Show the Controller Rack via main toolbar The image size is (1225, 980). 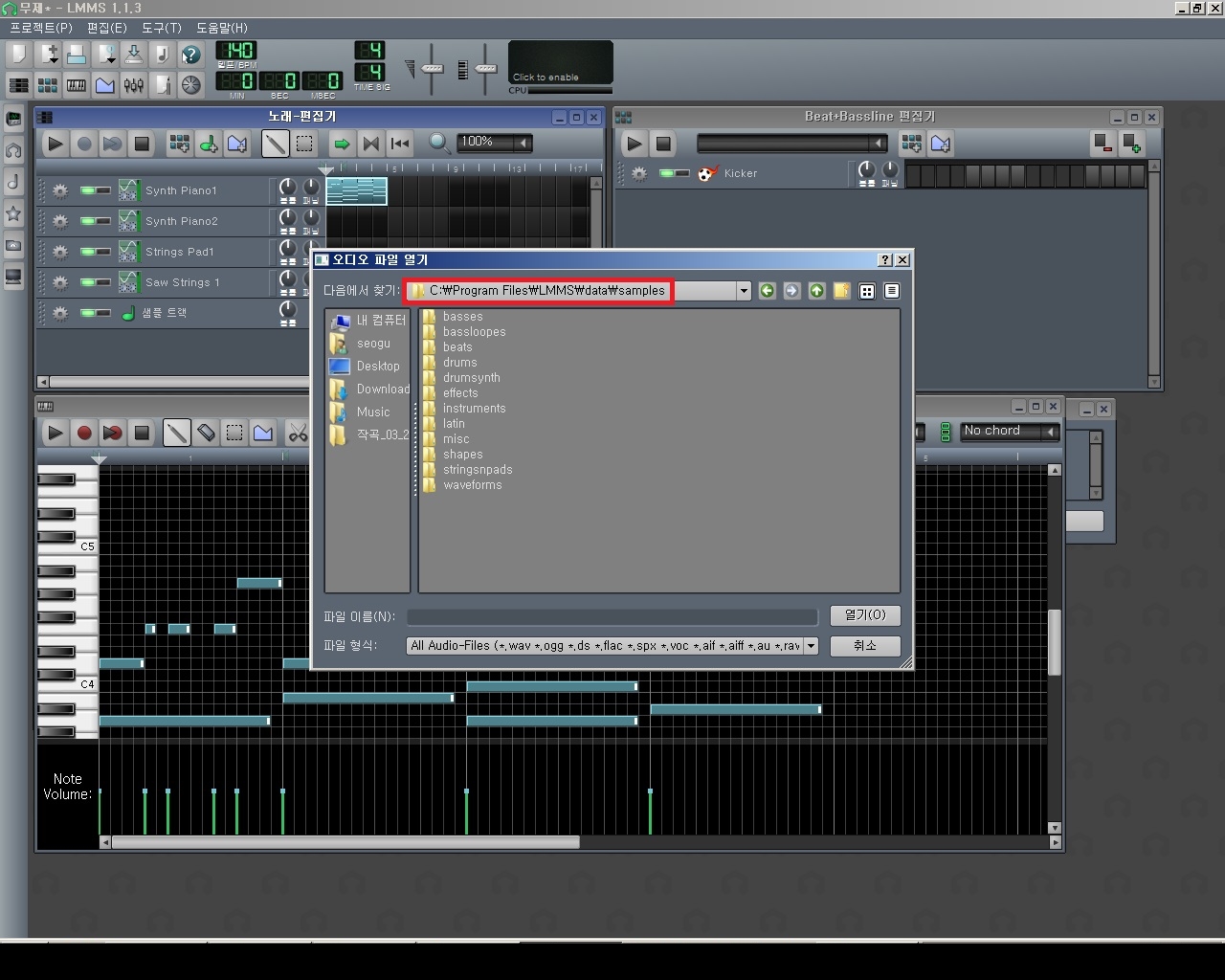(190, 85)
